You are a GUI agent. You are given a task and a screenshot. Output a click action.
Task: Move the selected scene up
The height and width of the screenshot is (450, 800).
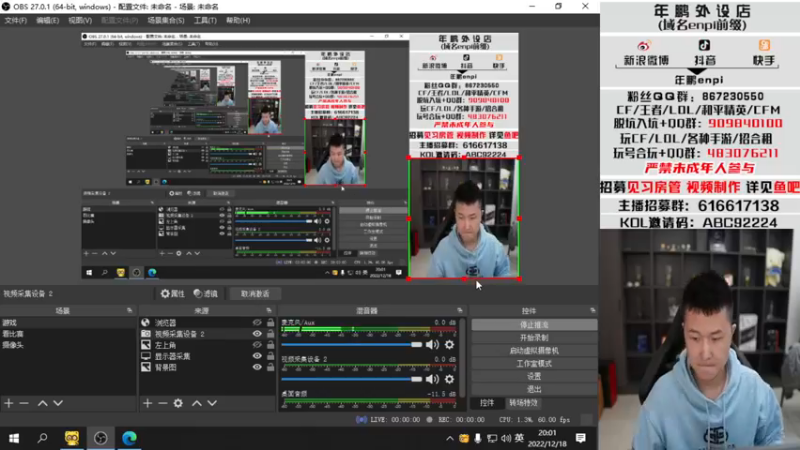pos(42,403)
